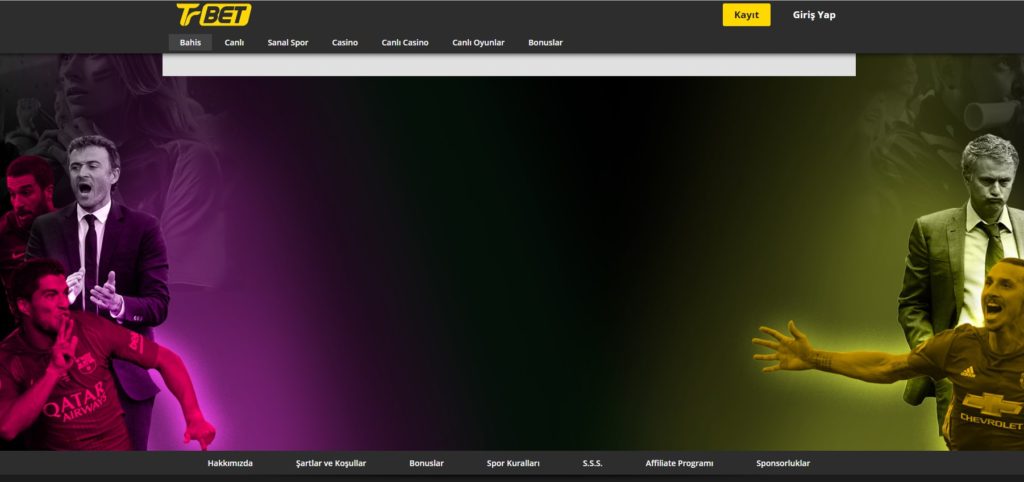Click the empty gray banner below navigation
This screenshot has width=1024, height=482.
[x=509, y=65]
